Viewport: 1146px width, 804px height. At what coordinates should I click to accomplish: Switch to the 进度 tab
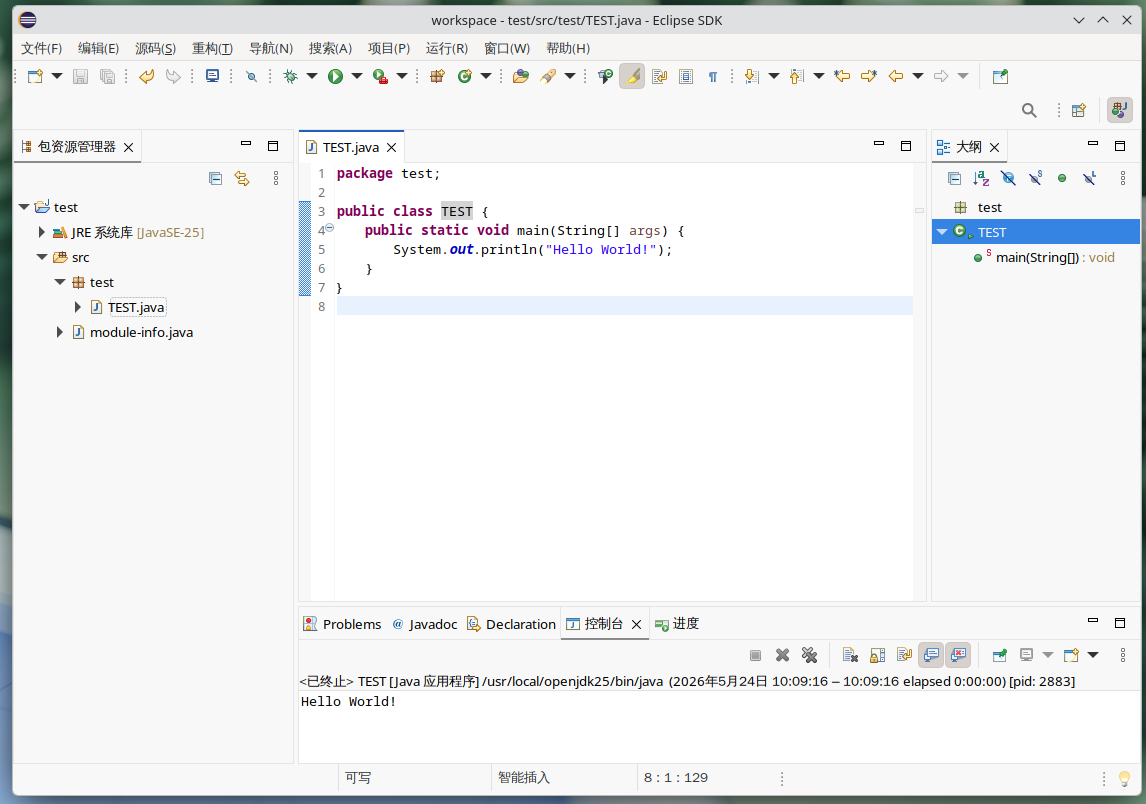678,624
